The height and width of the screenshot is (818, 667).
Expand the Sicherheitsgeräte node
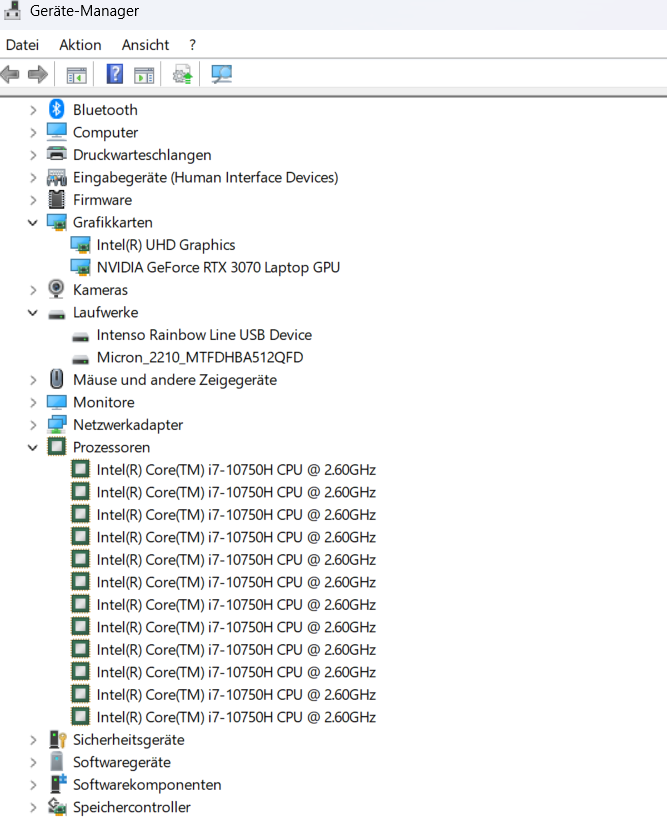click(x=33, y=740)
